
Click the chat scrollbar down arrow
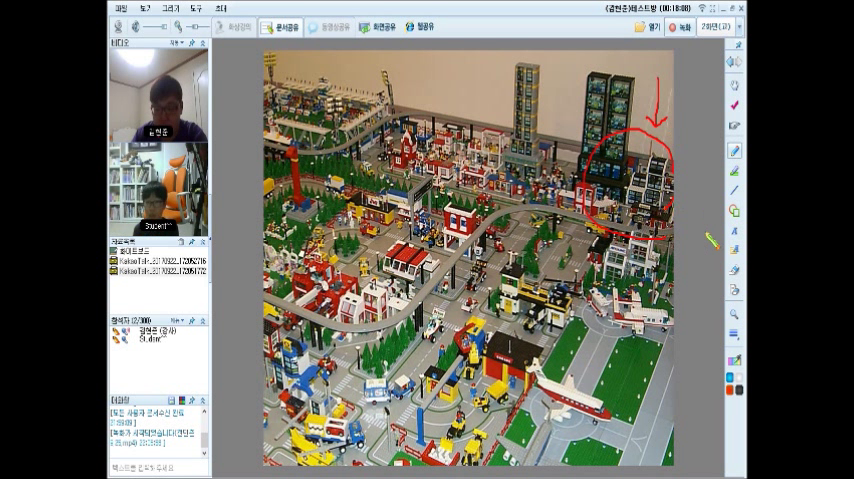pos(205,453)
